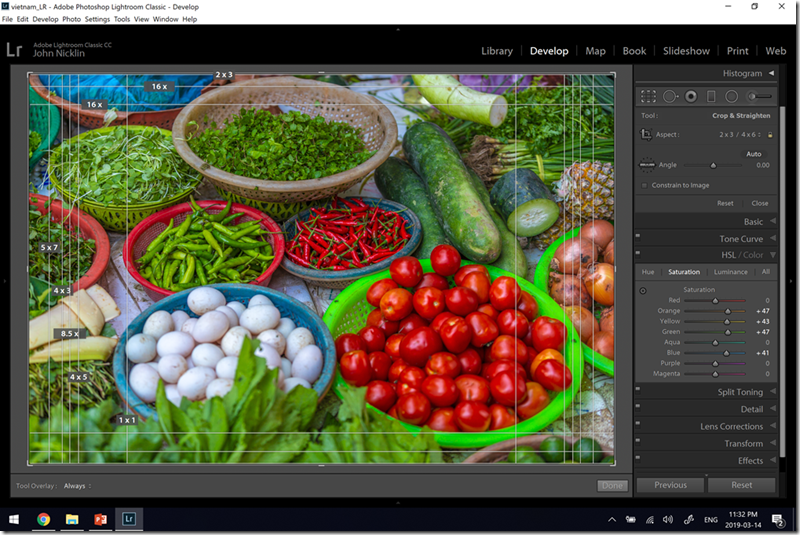Click the Orange saturation slider handle
Screen dimensions: 800x535
[x=727, y=311]
